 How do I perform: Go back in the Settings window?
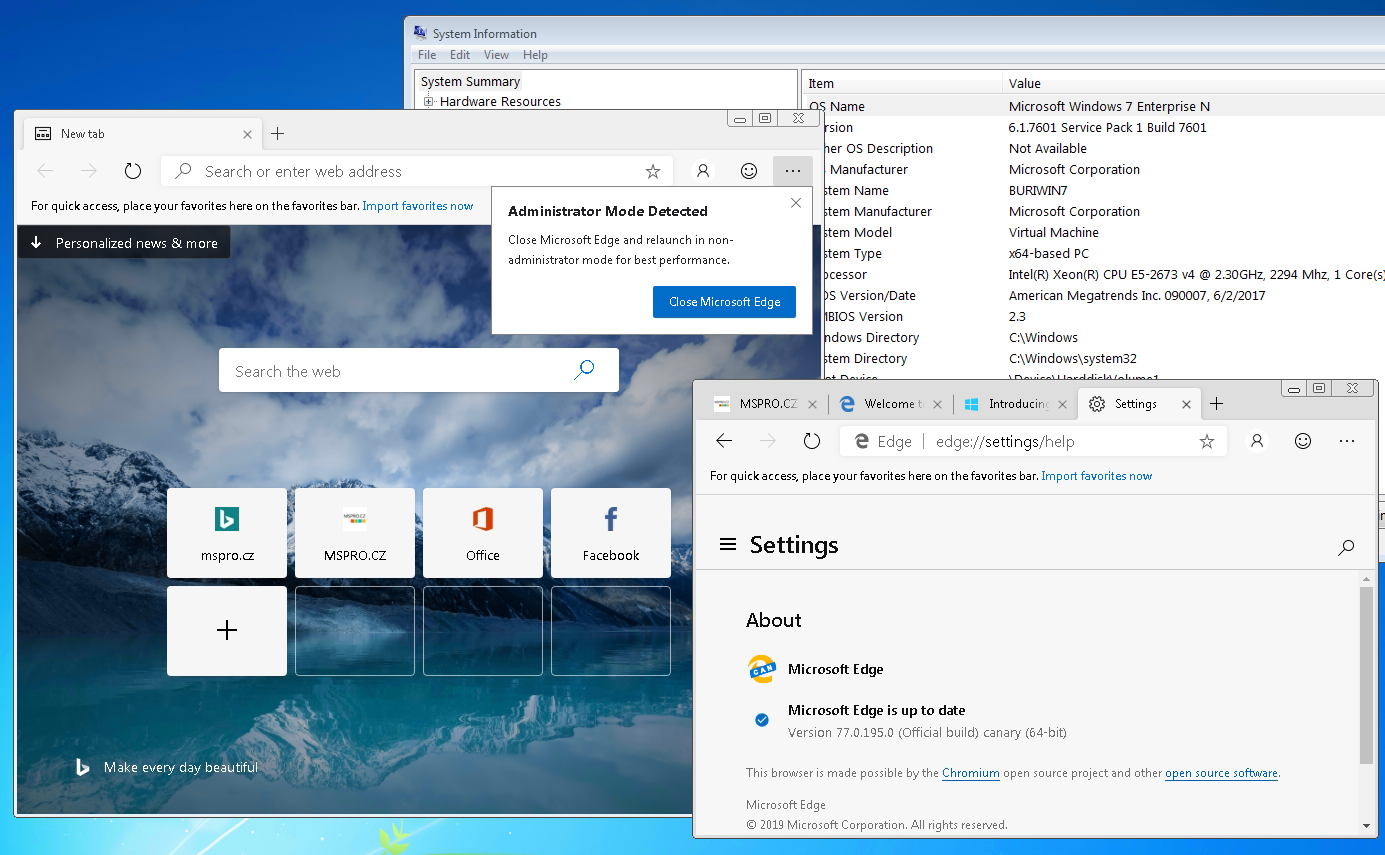click(x=724, y=441)
